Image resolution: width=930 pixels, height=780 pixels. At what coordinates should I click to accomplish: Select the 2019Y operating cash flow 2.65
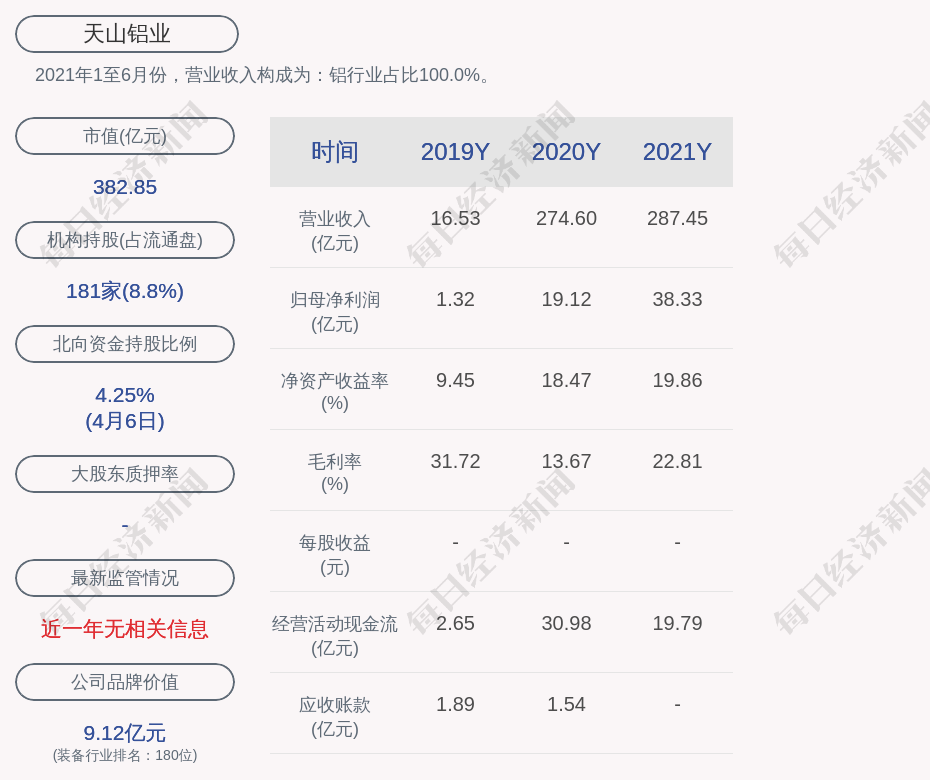pyautogui.click(x=456, y=623)
